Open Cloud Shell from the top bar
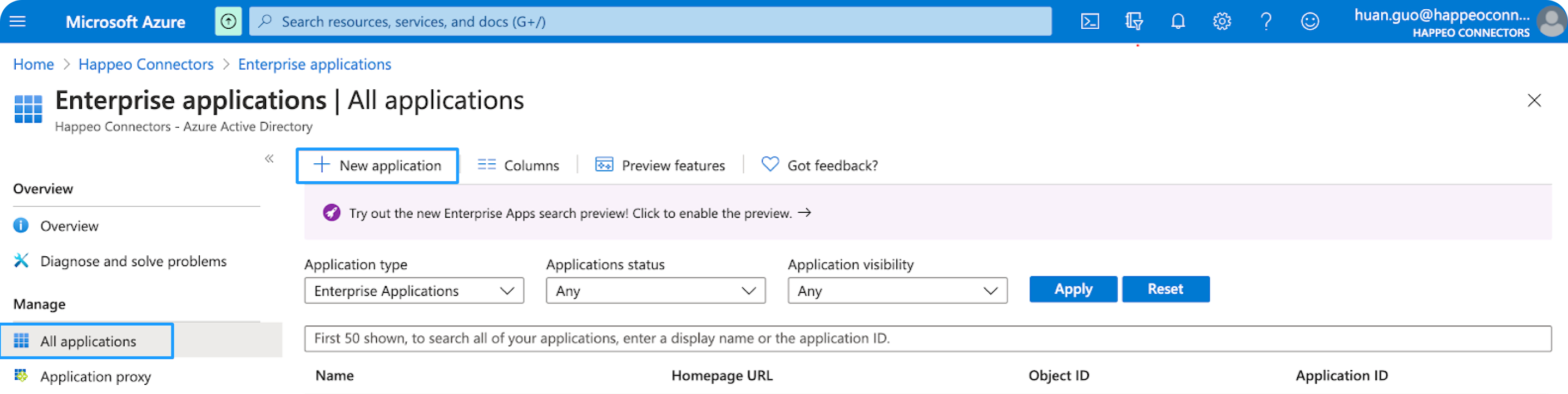 tap(1089, 21)
